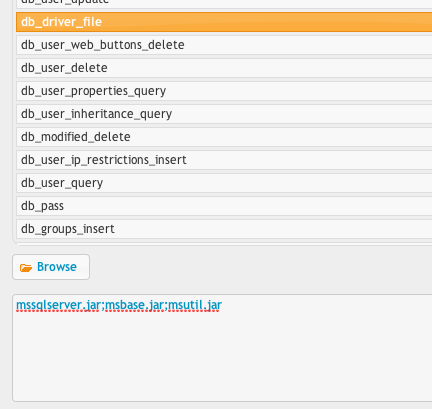Screen dimensions: 432x409
Task: Pick db_user_inheritance_query in the list
Action: (x=224, y=114)
